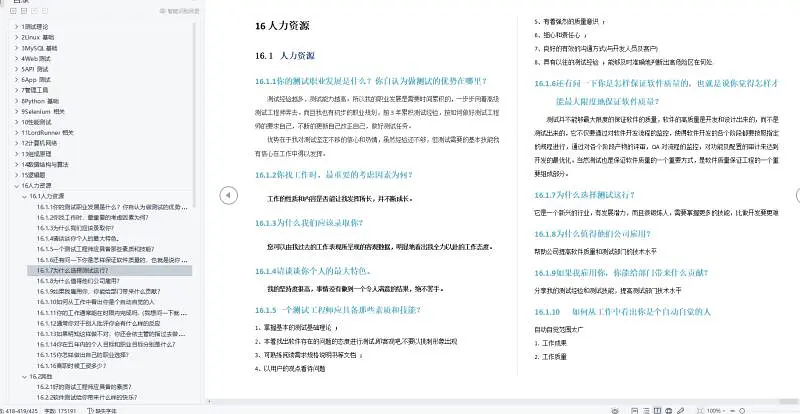Open the 10性能测试 chapter in the outline
The width and height of the screenshot is (800, 414).
[x=36, y=122]
